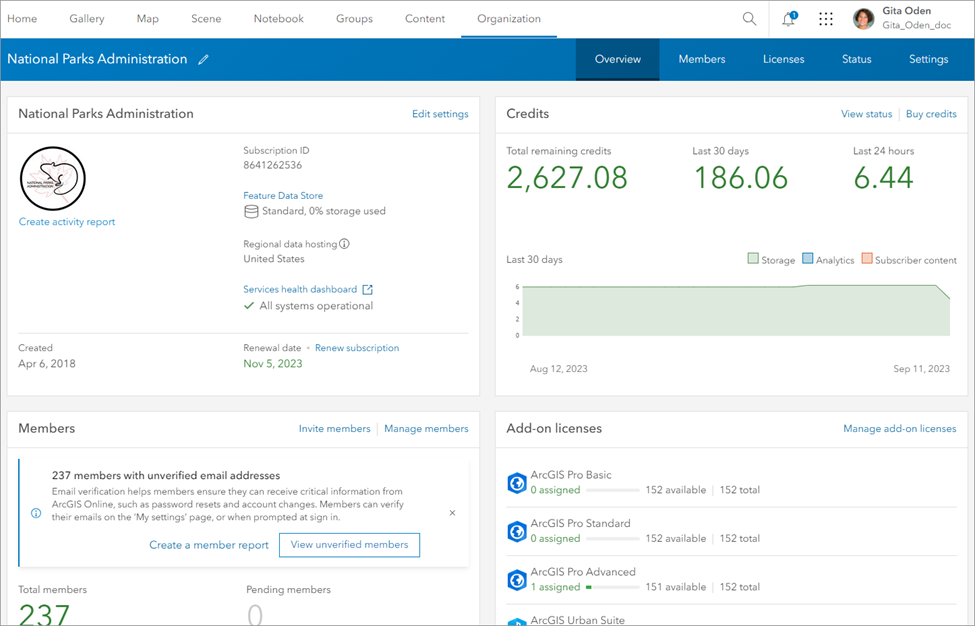Click the Invite members link
Screen dimensions: 975x626
tap(335, 429)
